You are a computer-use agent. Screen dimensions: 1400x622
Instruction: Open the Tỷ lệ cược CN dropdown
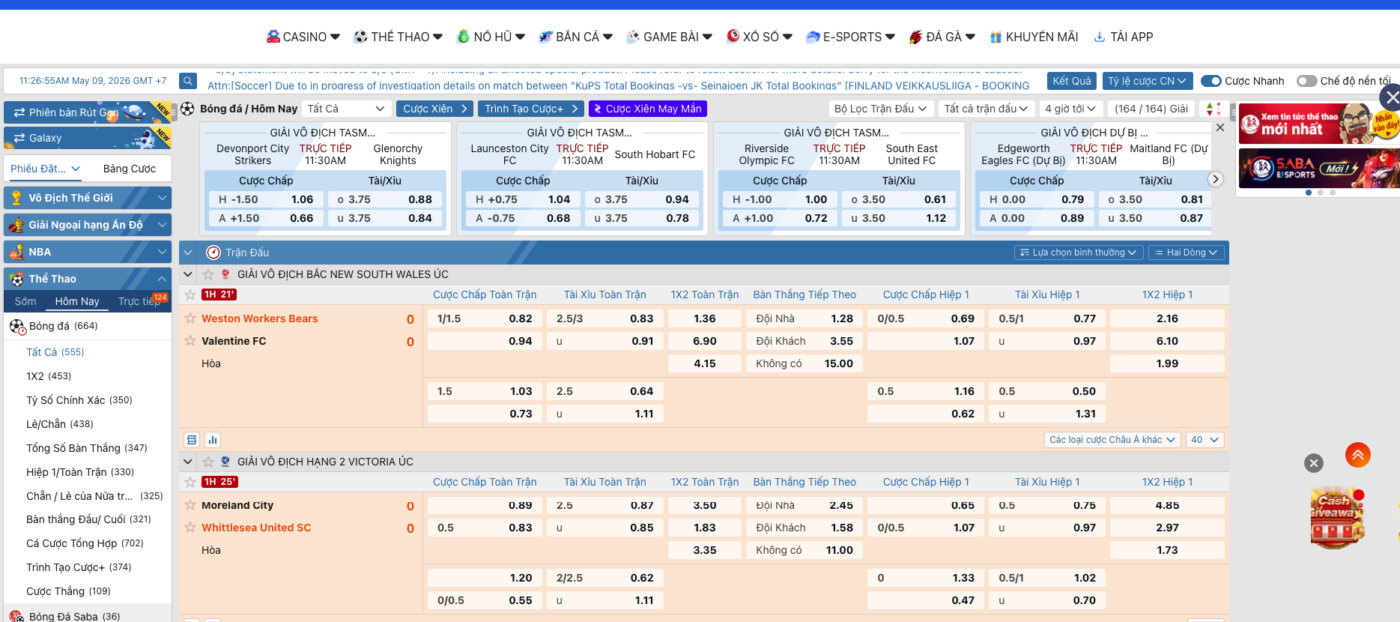click(x=1148, y=81)
